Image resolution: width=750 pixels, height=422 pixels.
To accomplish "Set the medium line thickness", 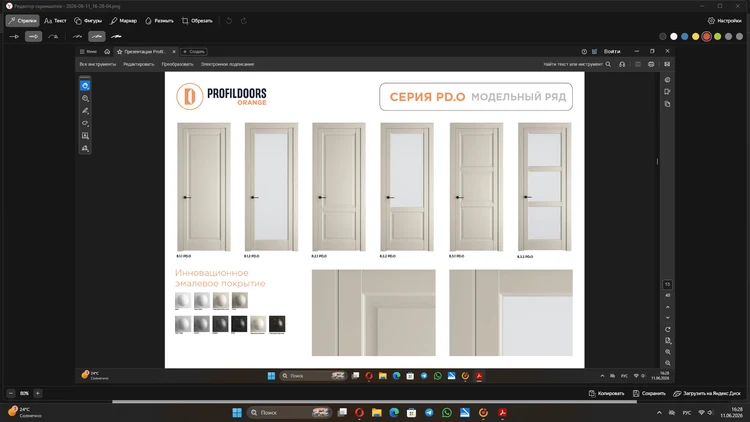I will pyautogui.click(x=97, y=36).
